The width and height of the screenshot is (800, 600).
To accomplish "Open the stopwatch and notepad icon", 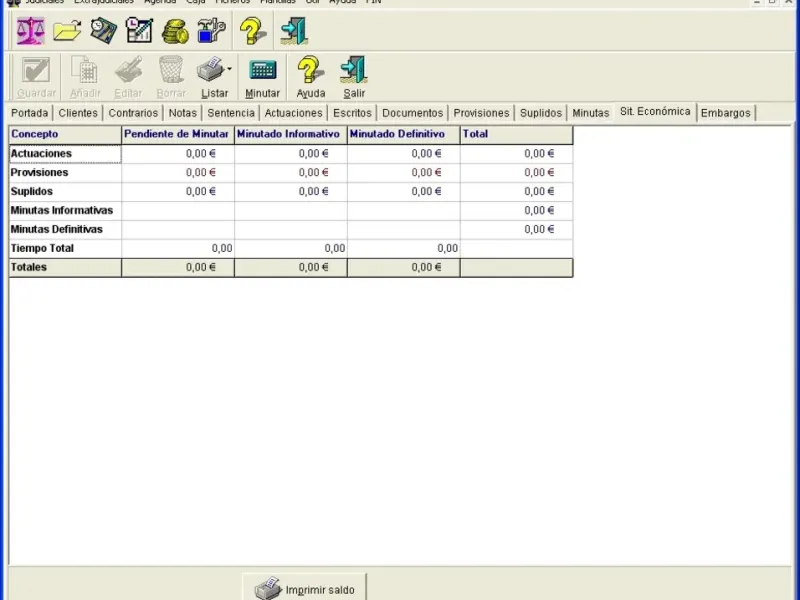I will (104, 31).
